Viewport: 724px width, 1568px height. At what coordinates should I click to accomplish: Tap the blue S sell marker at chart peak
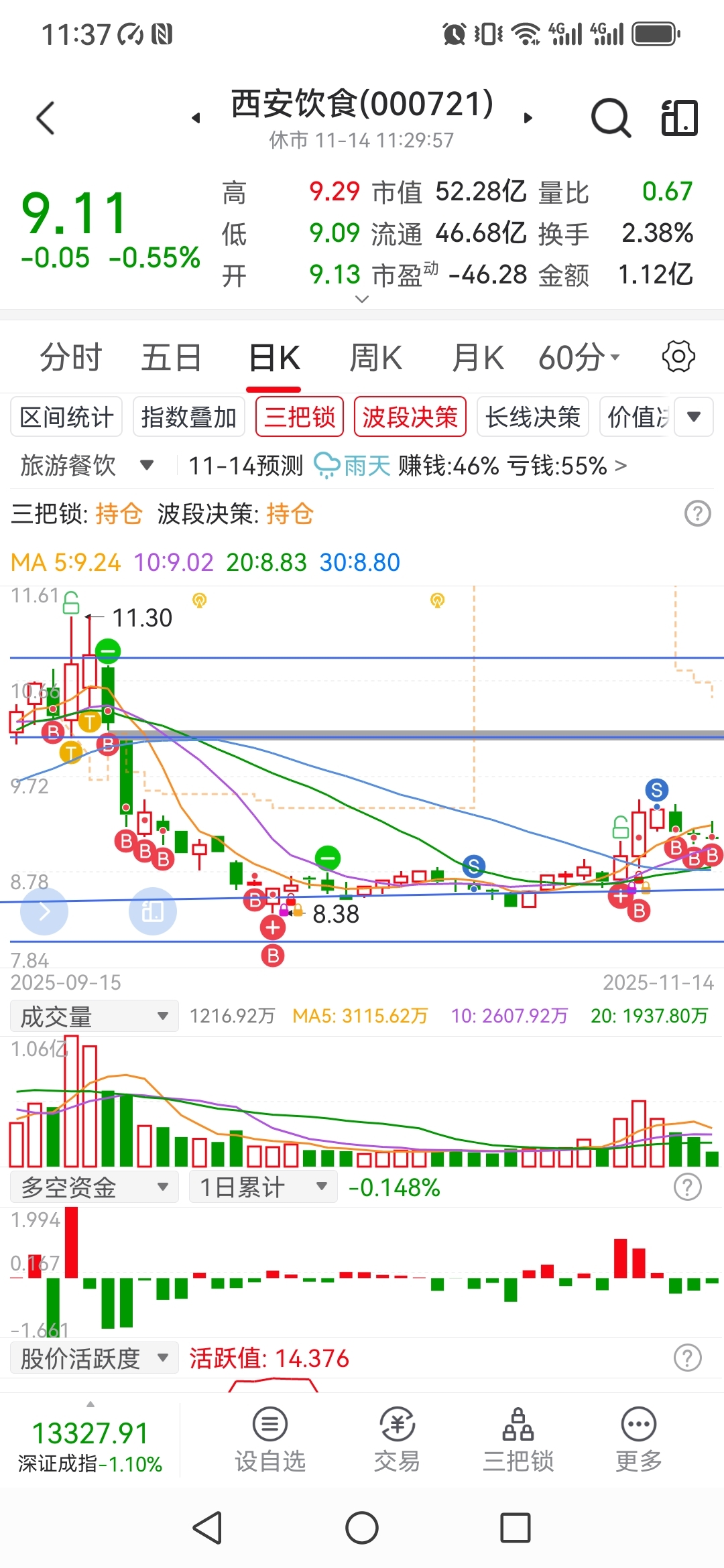[657, 790]
